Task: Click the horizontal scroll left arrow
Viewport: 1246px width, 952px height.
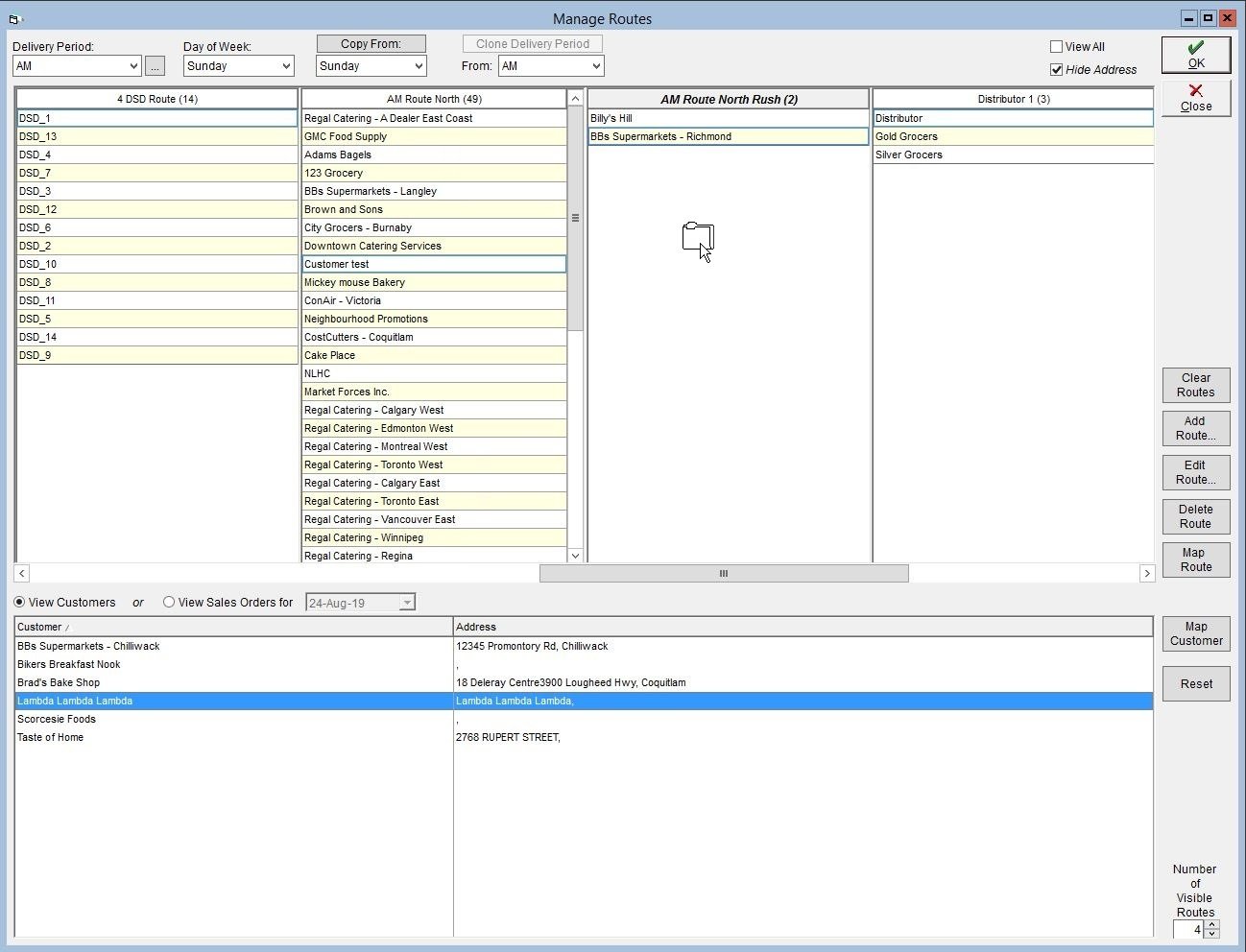Action: tap(21, 573)
